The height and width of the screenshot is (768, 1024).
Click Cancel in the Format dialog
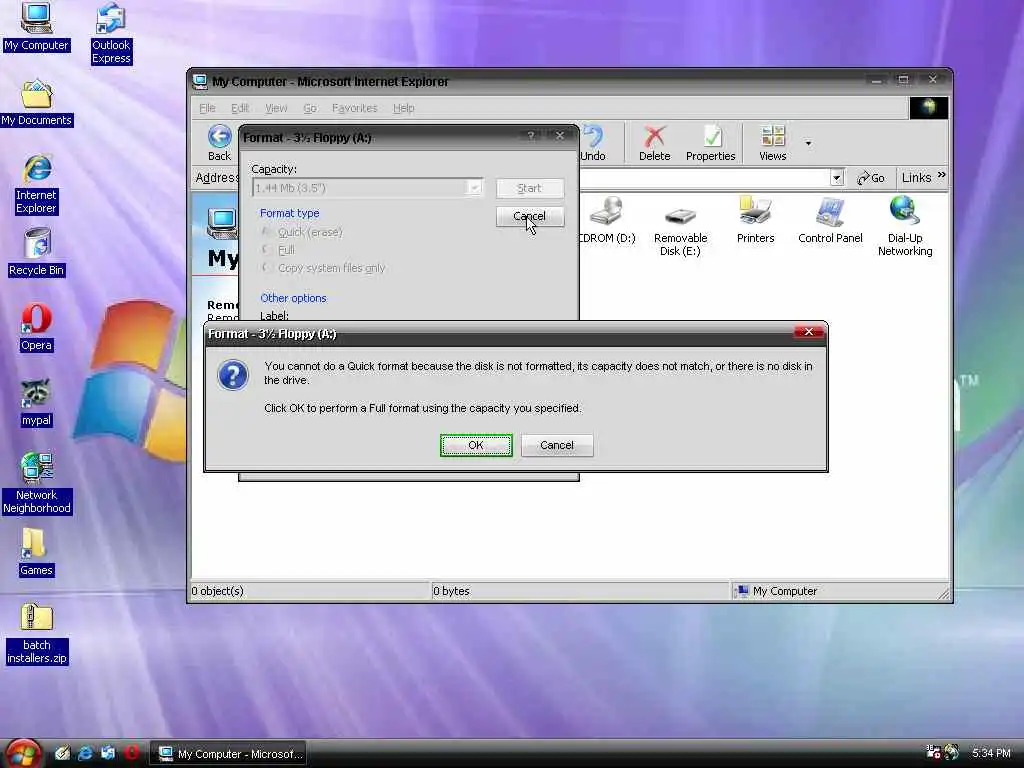[530, 216]
